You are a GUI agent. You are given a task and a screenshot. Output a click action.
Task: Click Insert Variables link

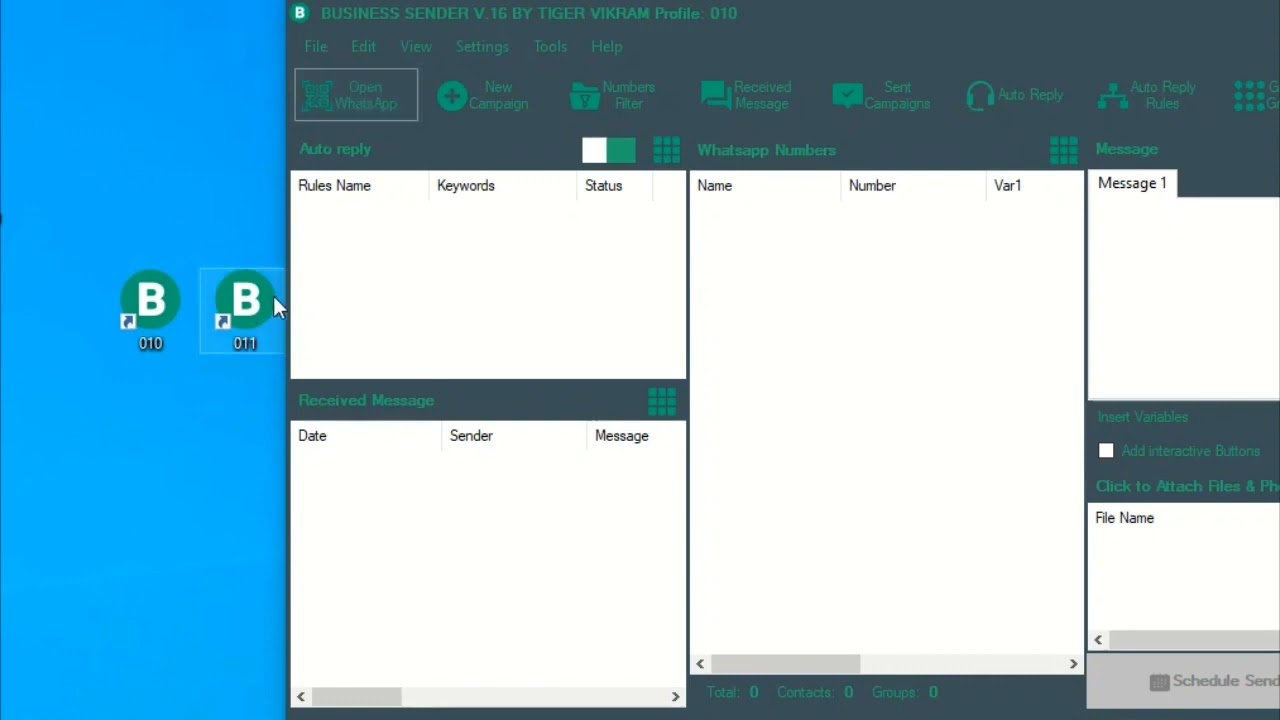(x=1142, y=417)
